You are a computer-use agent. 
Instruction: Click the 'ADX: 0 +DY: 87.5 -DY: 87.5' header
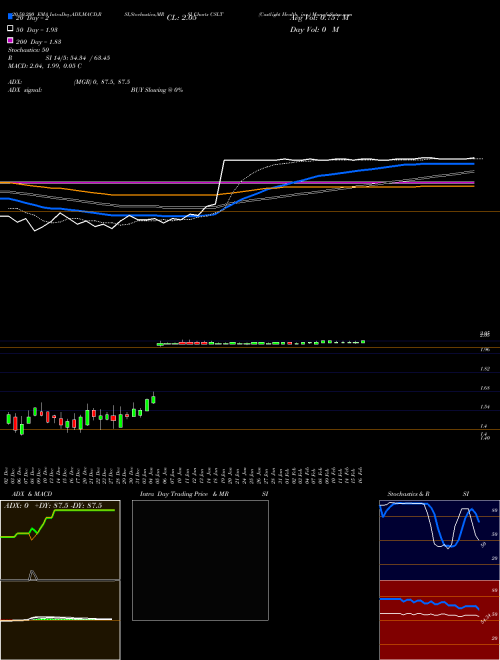click(x=53, y=506)
